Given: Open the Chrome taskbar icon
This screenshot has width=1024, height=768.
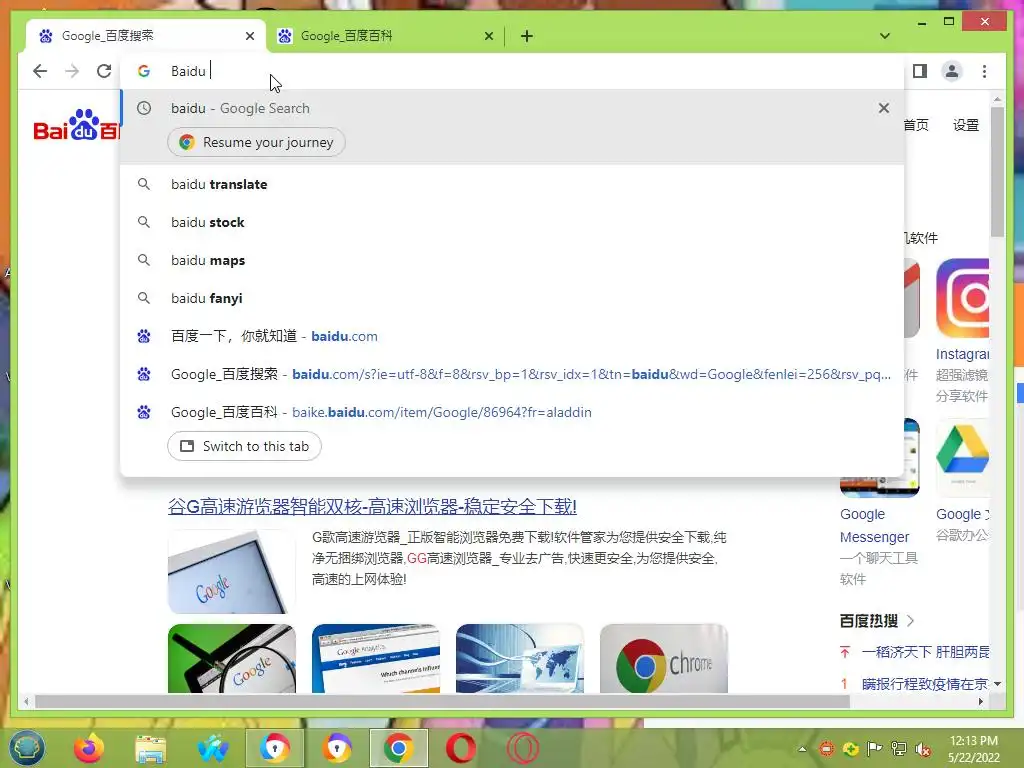Looking at the screenshot, I should pos(398,748).
